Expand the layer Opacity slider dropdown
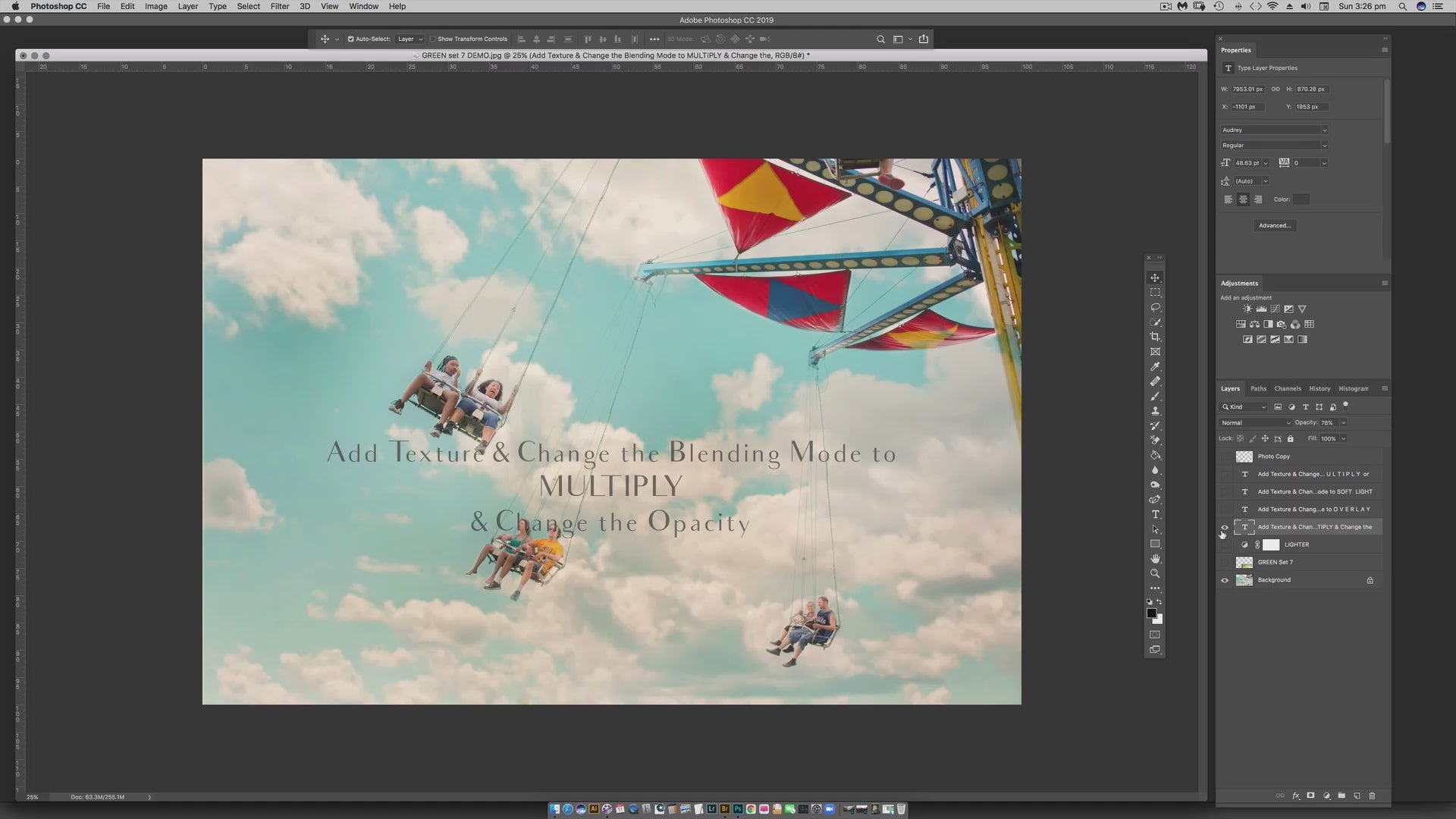This screenshot has width=1456, height=819. (x=1344, y=422)
